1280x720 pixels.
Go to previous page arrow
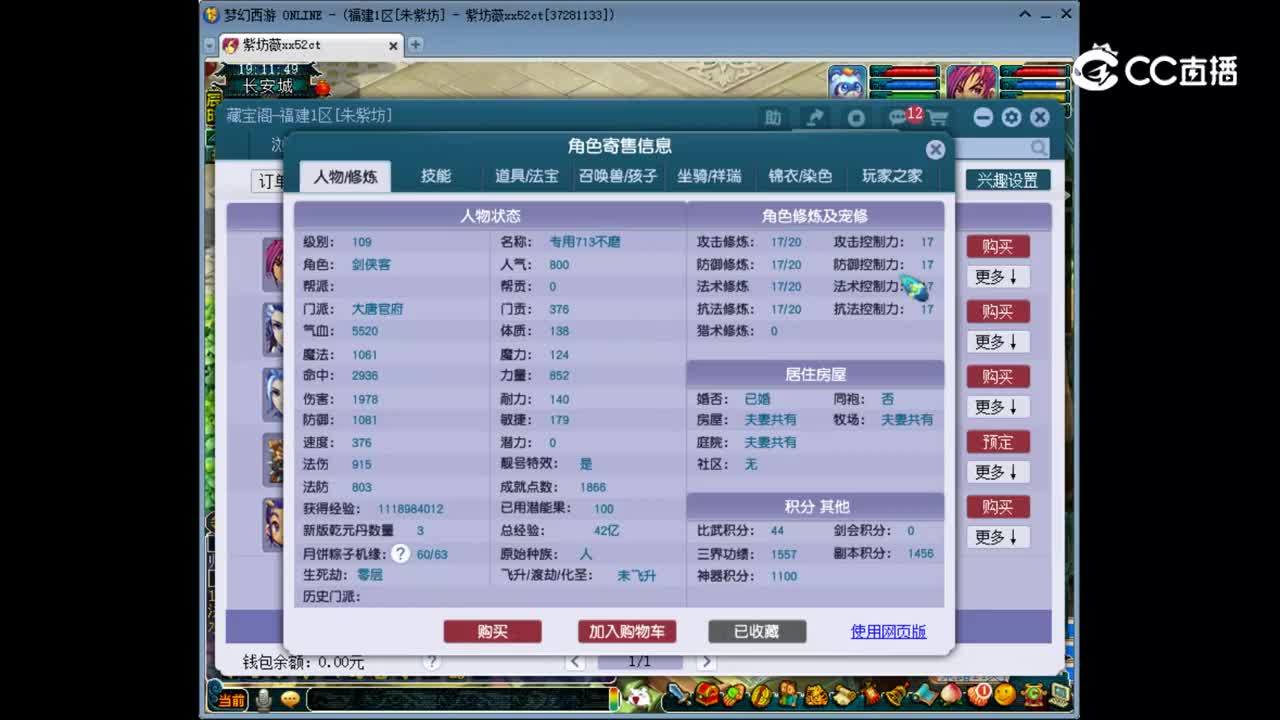tap(575, 662)
